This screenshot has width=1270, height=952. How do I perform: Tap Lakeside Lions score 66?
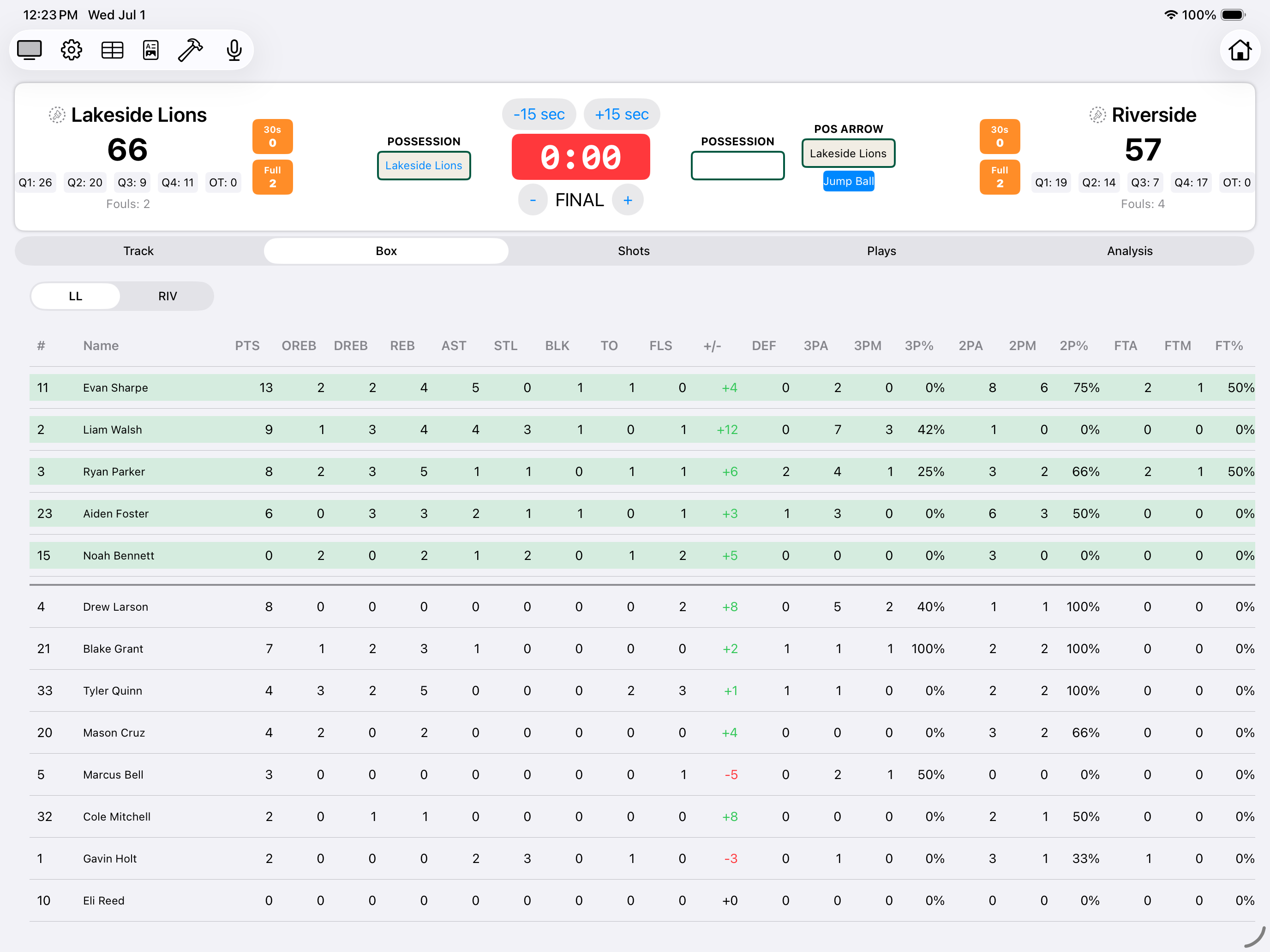(x=127, y=150)
